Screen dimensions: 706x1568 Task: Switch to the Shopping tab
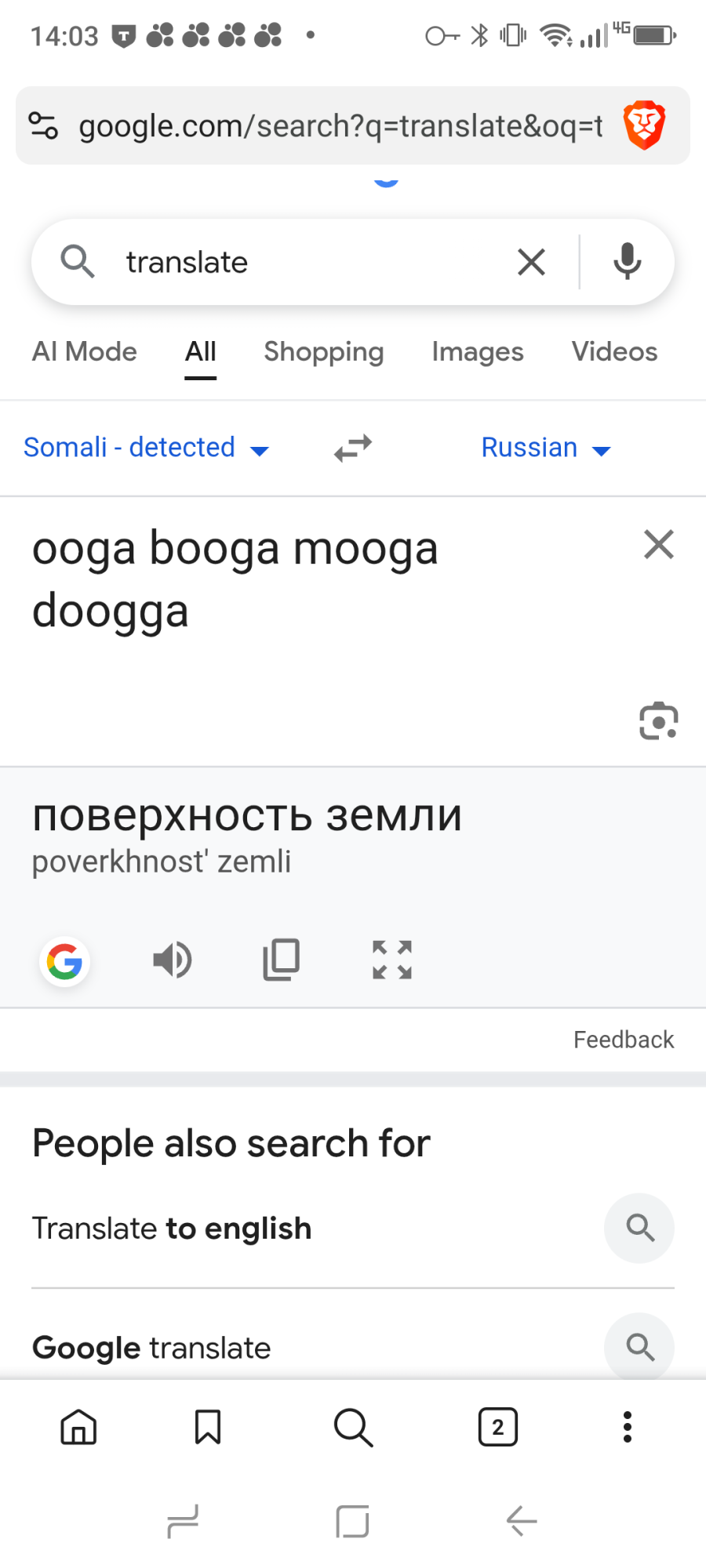click(x=323, y=352)
